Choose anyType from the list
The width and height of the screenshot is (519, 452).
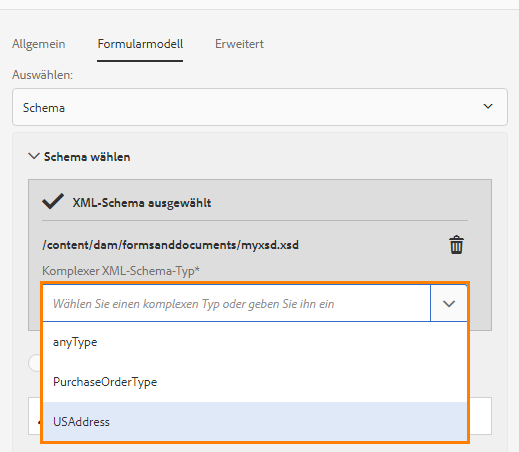255,342
